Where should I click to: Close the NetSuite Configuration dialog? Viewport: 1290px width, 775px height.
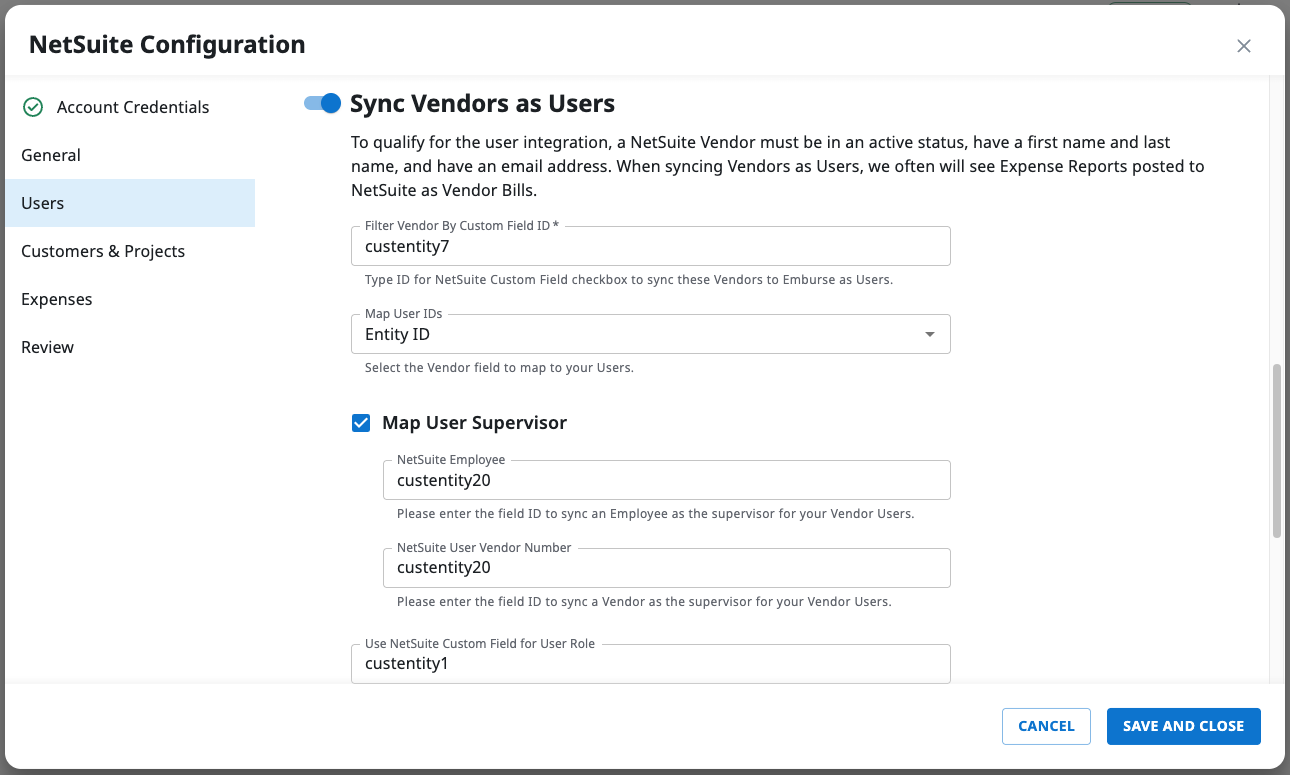pos(1243,46)
